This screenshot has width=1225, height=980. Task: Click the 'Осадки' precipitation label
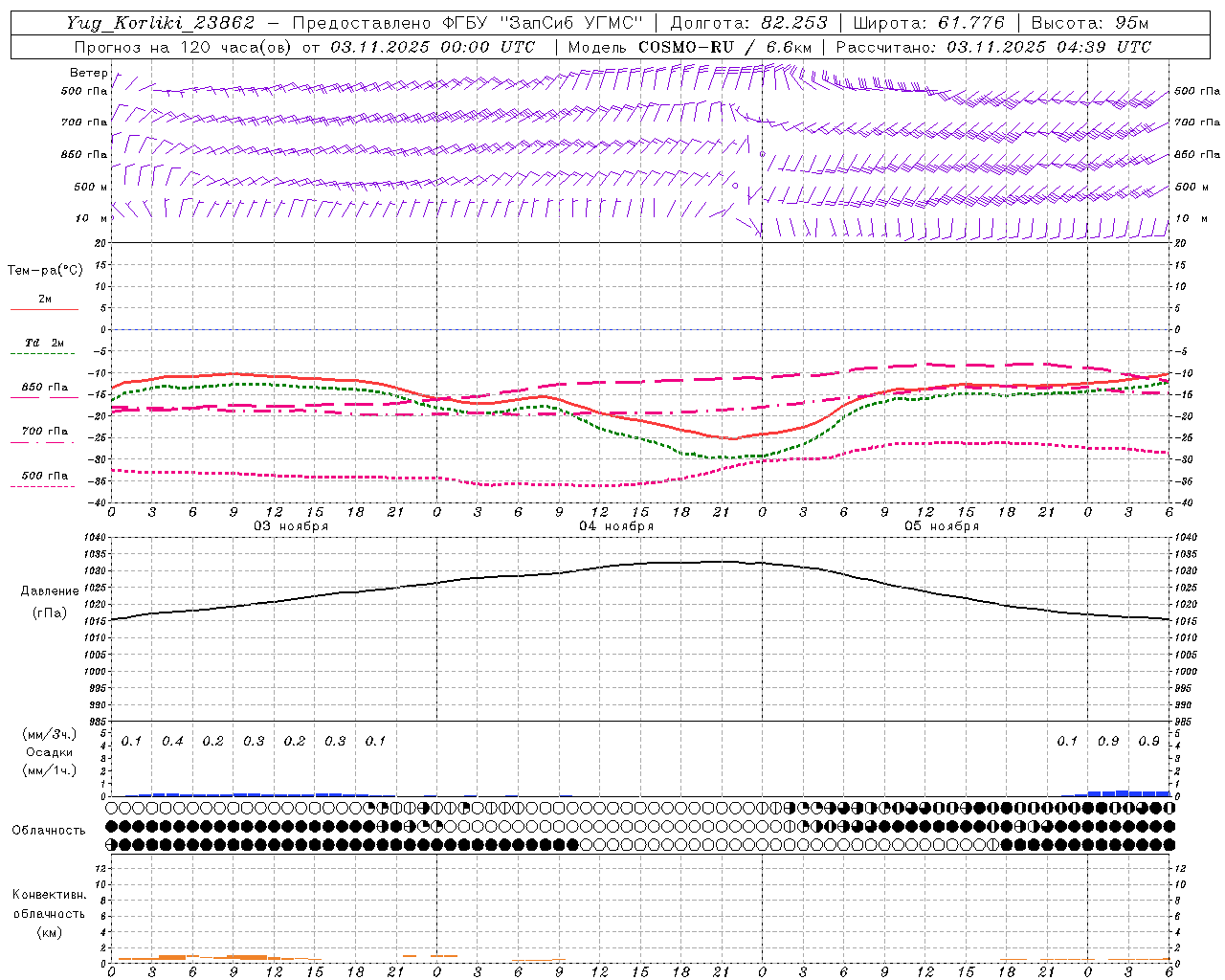[x=50, y=752]
